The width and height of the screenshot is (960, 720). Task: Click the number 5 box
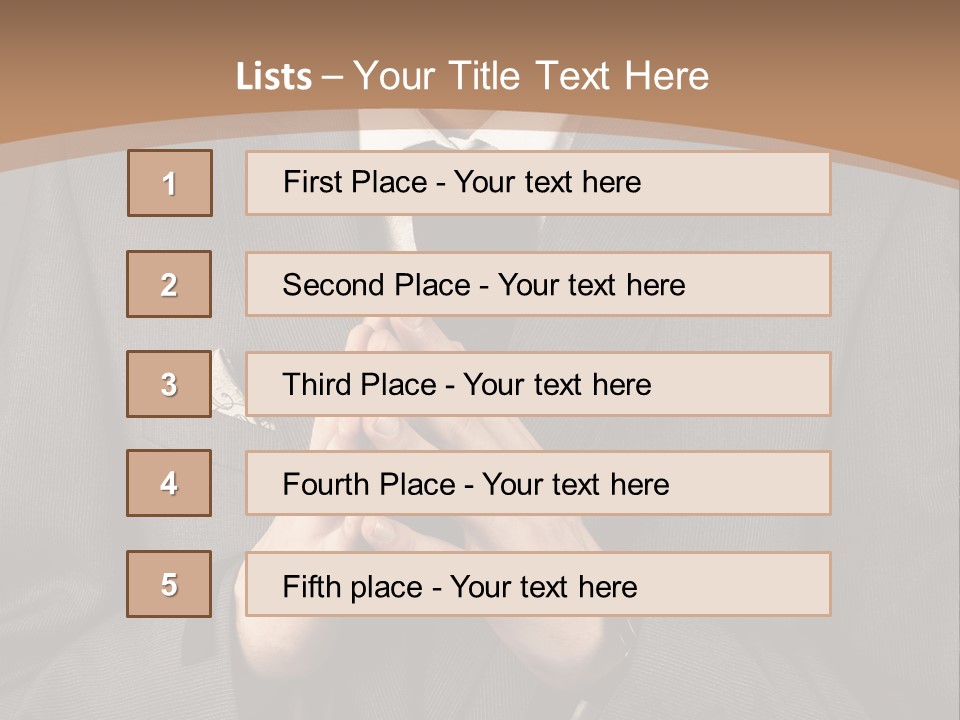coord(169,584)
